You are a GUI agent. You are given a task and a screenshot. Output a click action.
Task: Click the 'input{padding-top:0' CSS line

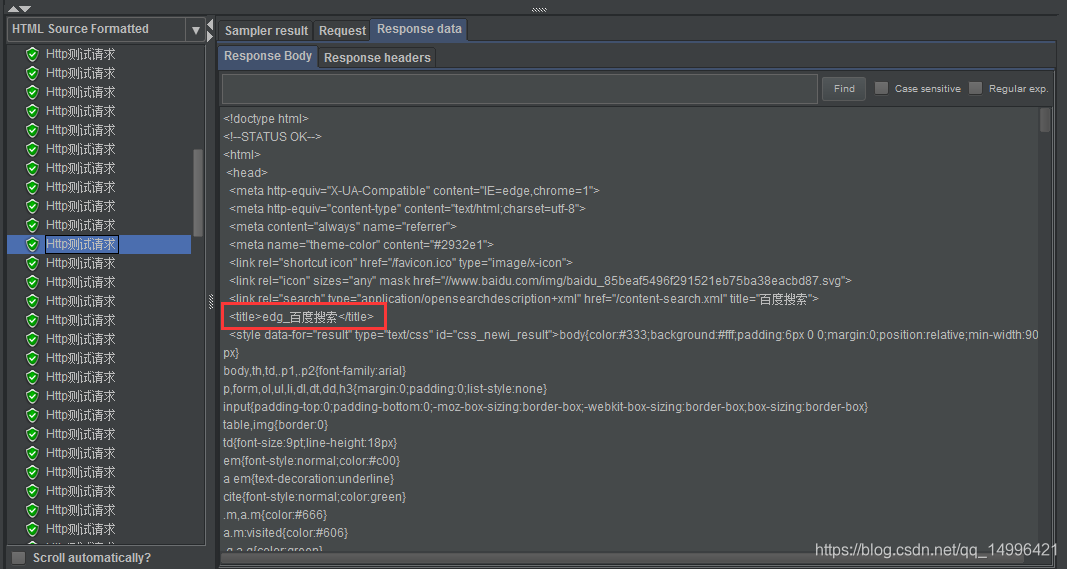pyautogui.click(x=546, y=407)
